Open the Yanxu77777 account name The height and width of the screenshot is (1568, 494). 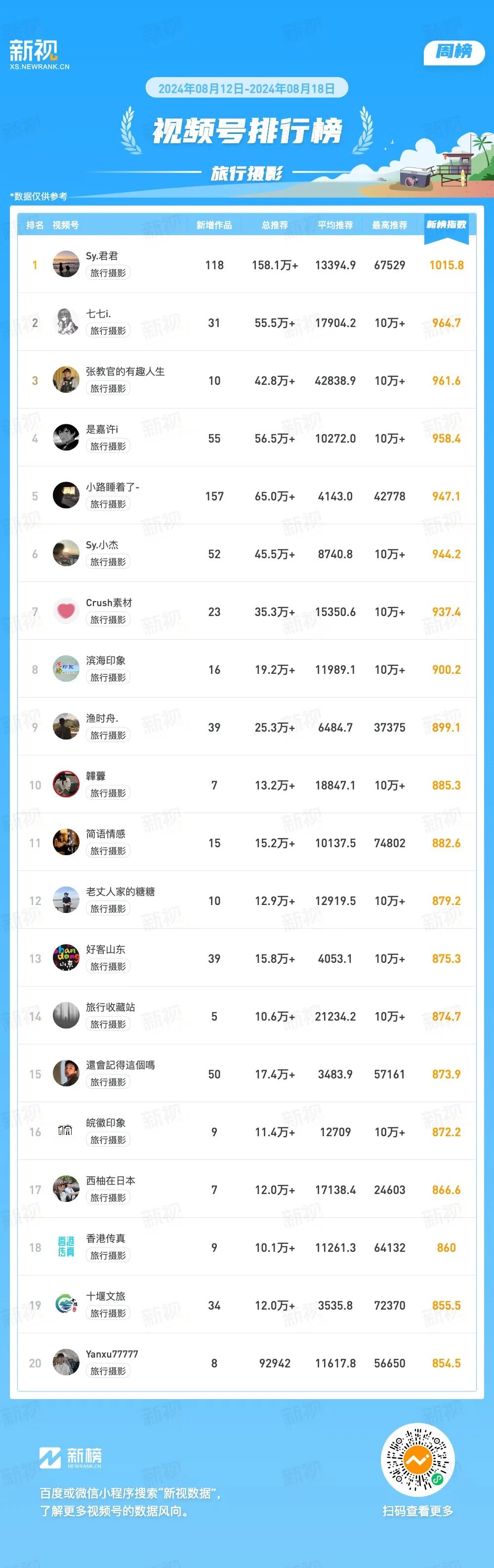[112, 1355]
